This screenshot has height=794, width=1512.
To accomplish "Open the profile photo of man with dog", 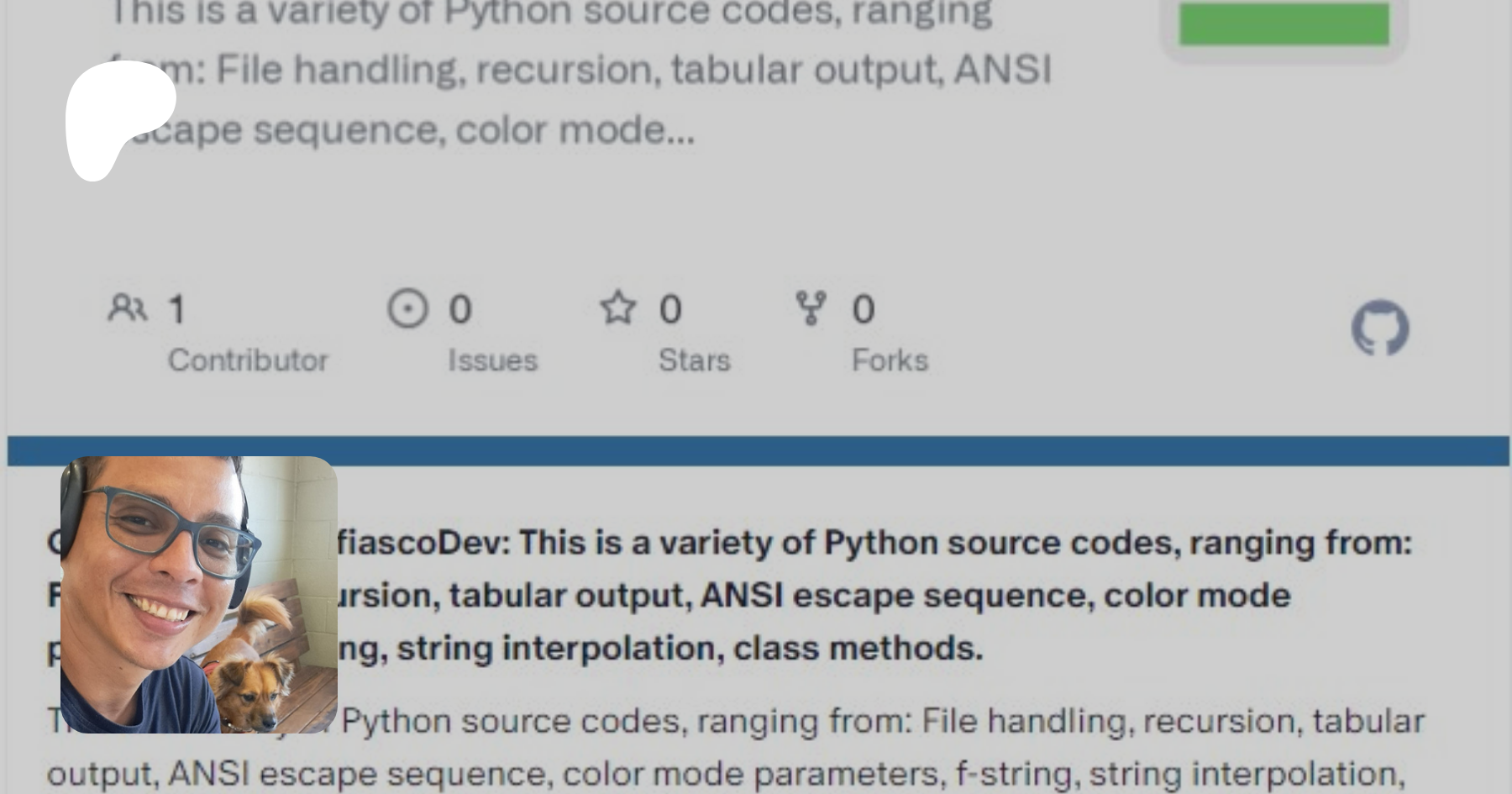I will pos(199,595).
